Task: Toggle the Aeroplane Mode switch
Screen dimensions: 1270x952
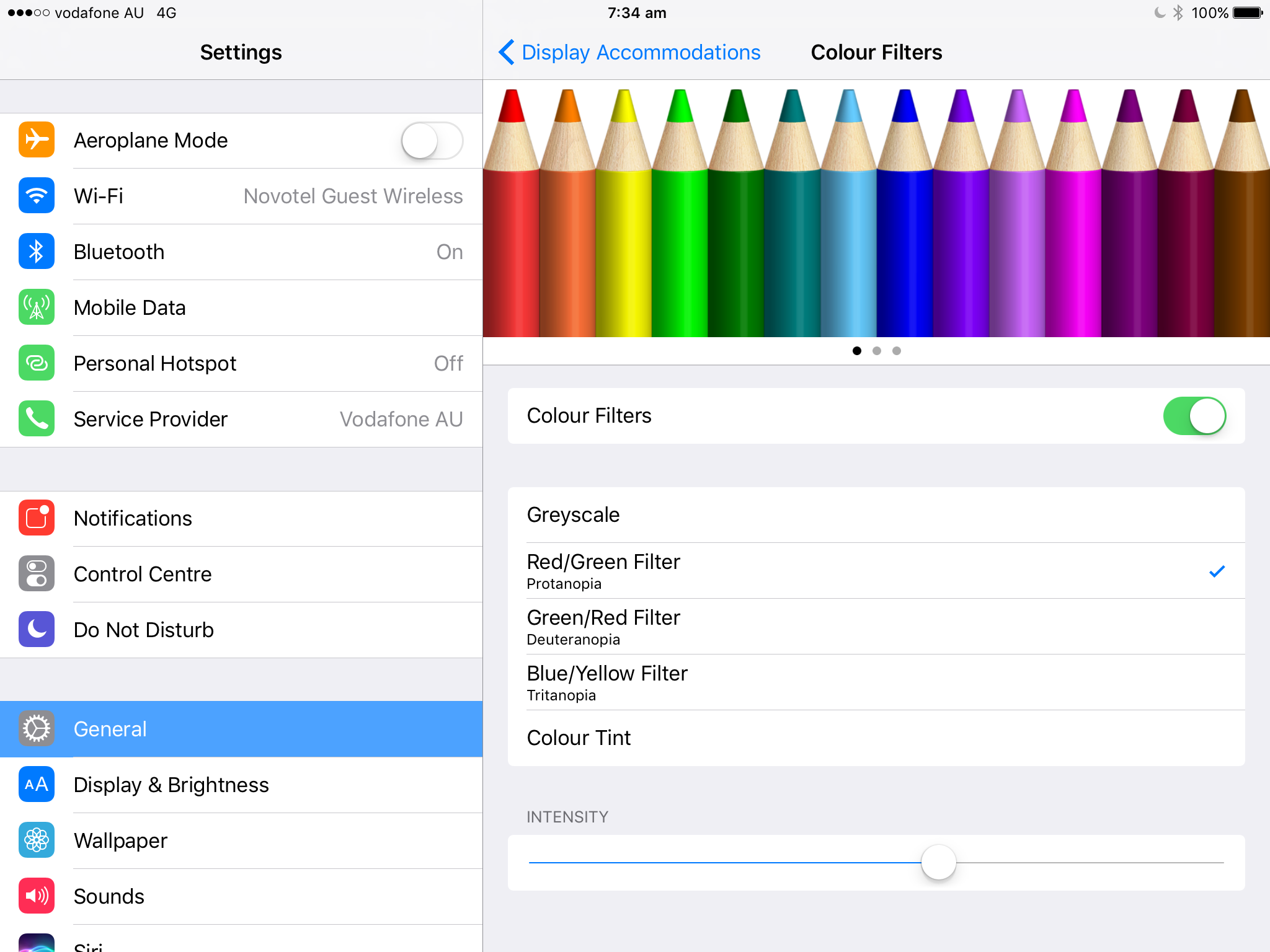Action: click(x=432, y=141)
